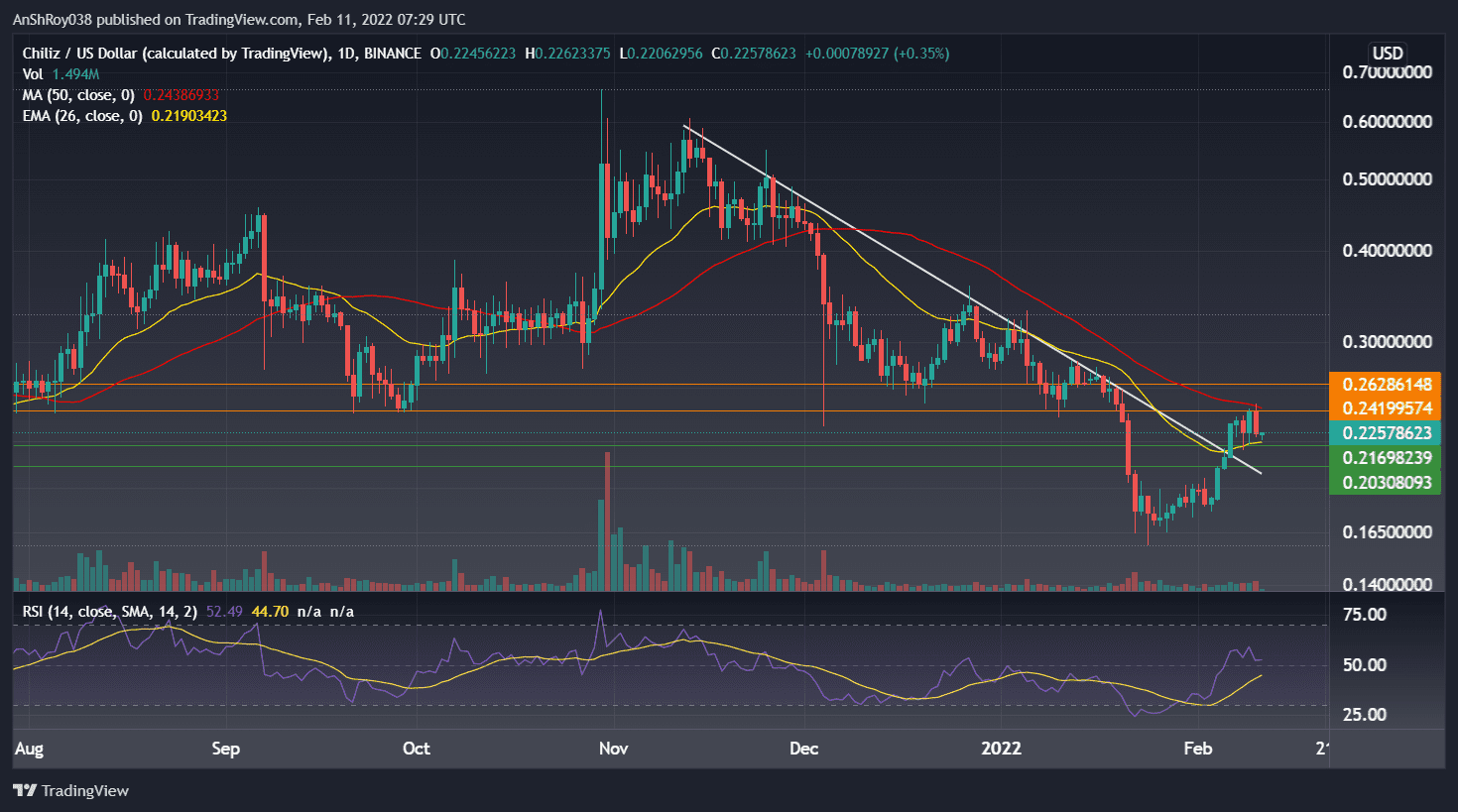Click the purple RSI value 52.49

coord(223,612)
